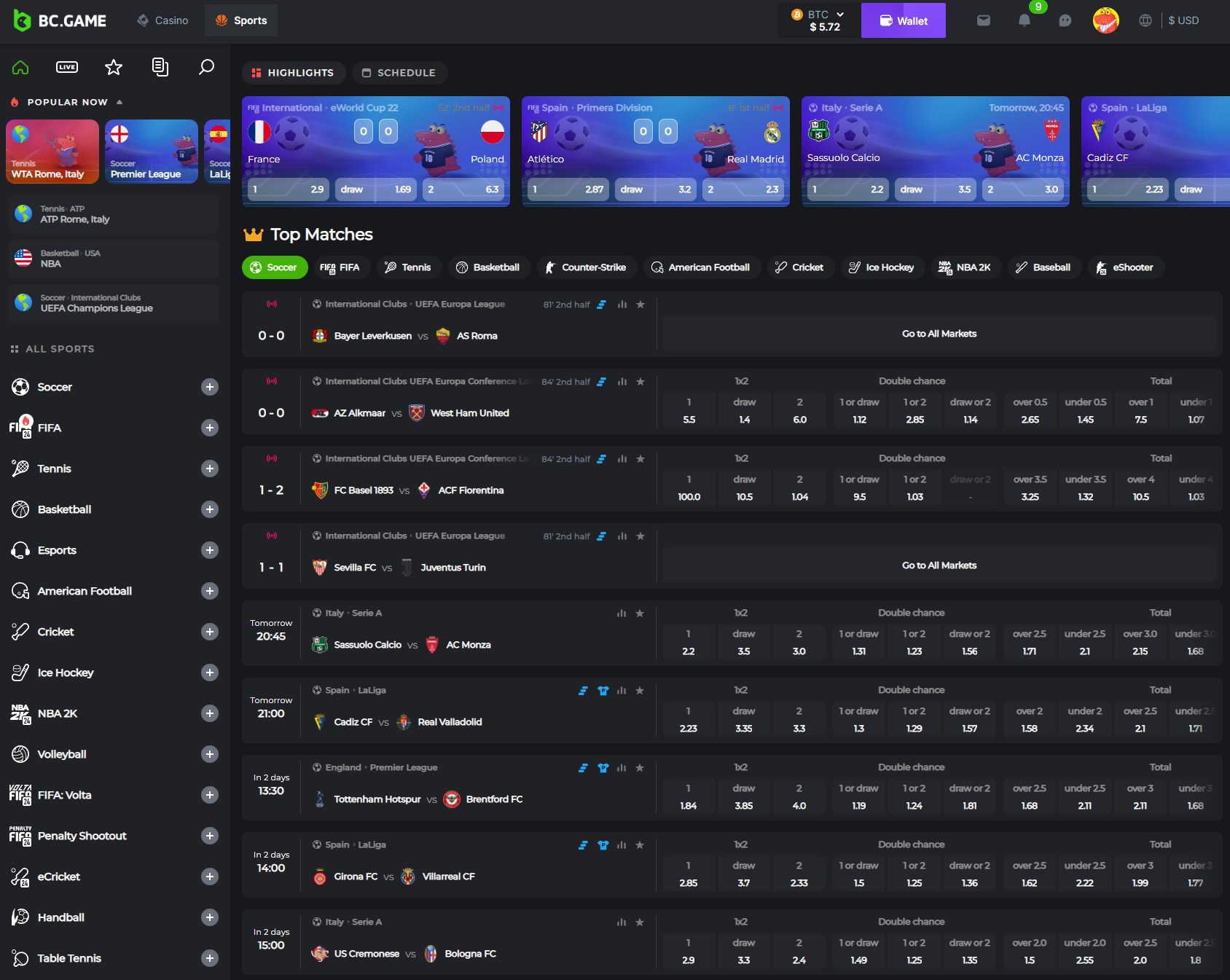Open the sports home icon

pyautogui.click(x=20, y=67)
